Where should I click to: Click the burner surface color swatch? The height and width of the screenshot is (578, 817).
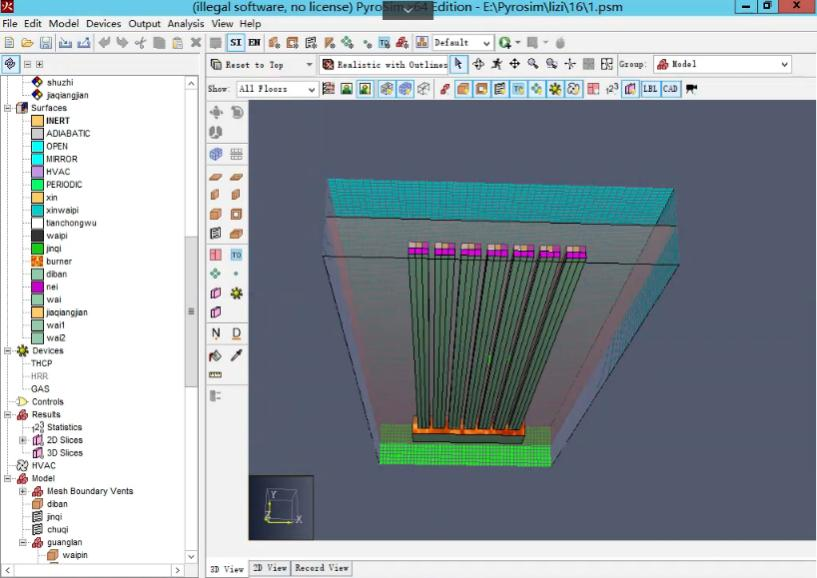pos(37,261)
